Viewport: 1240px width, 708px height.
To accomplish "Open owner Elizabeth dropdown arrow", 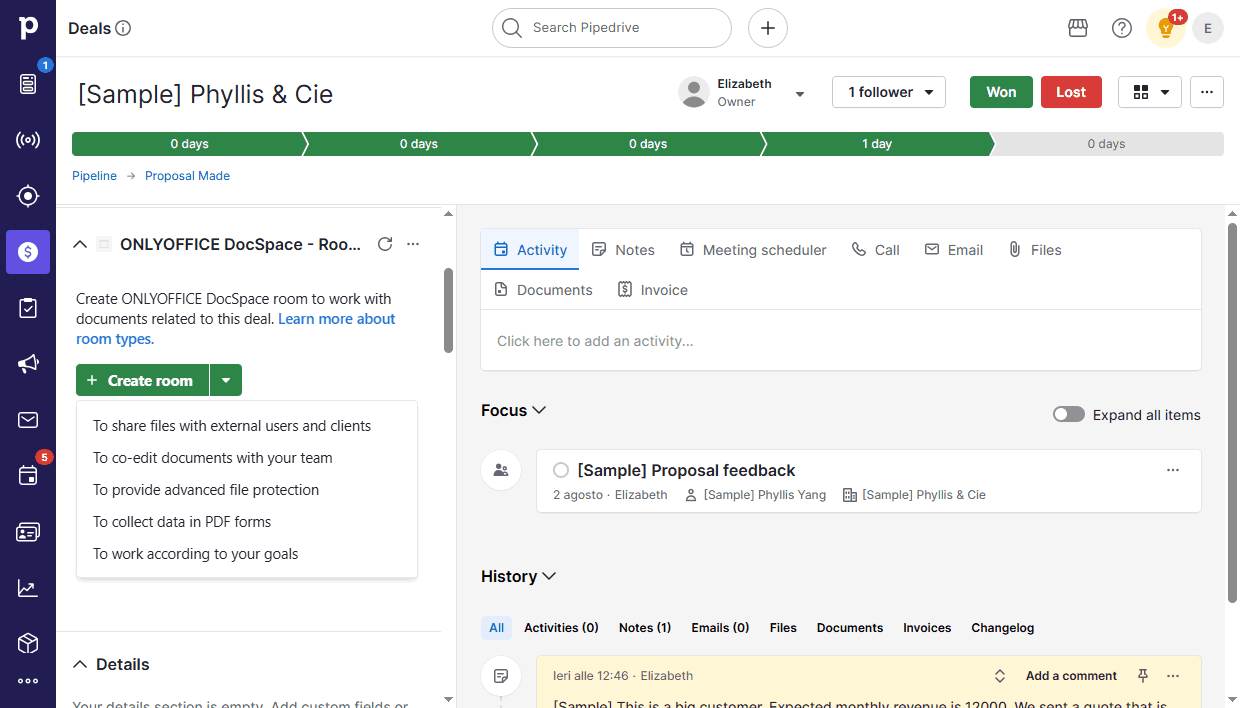I will tap(800, 94).
